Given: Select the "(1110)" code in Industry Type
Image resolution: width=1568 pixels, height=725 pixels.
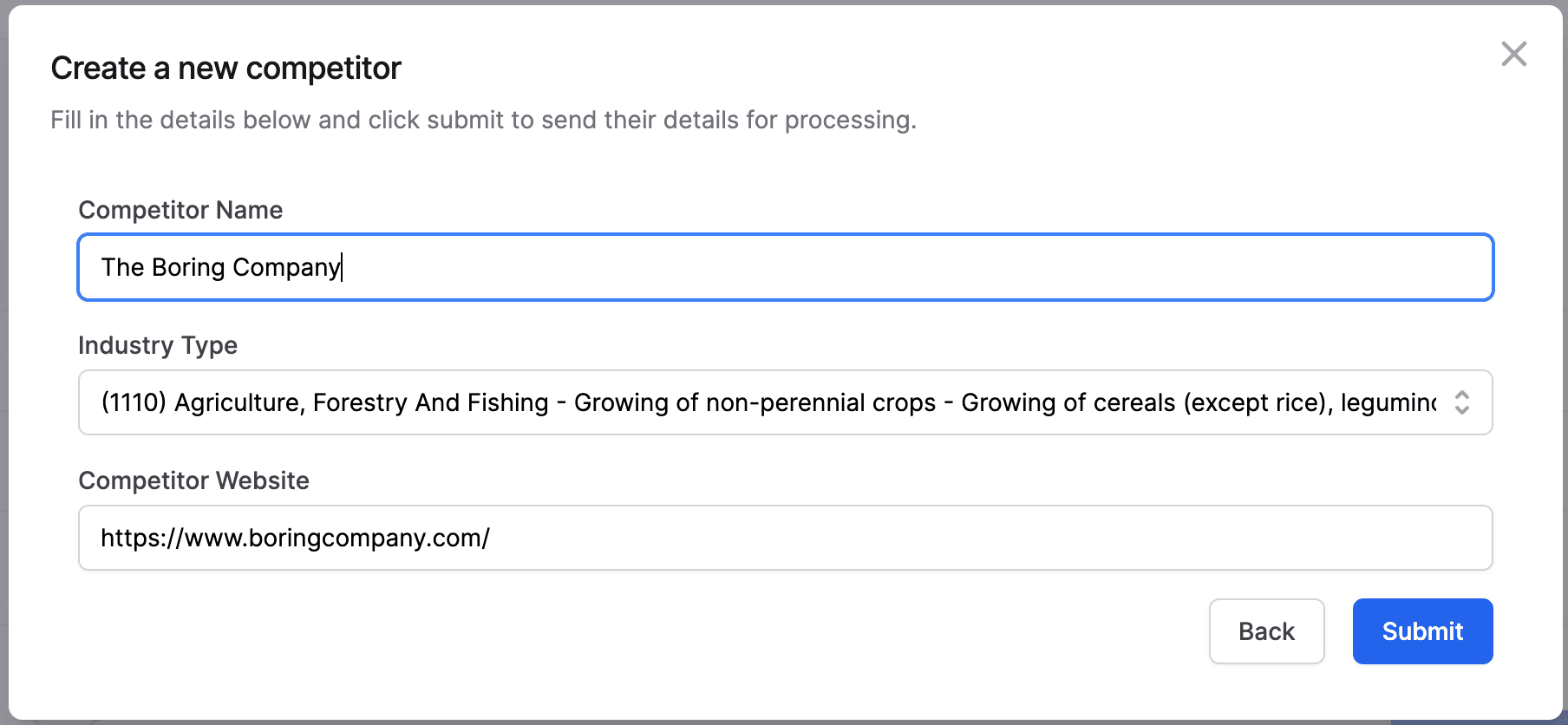Looking at the screenshot, I should click(x=134, y=402).
